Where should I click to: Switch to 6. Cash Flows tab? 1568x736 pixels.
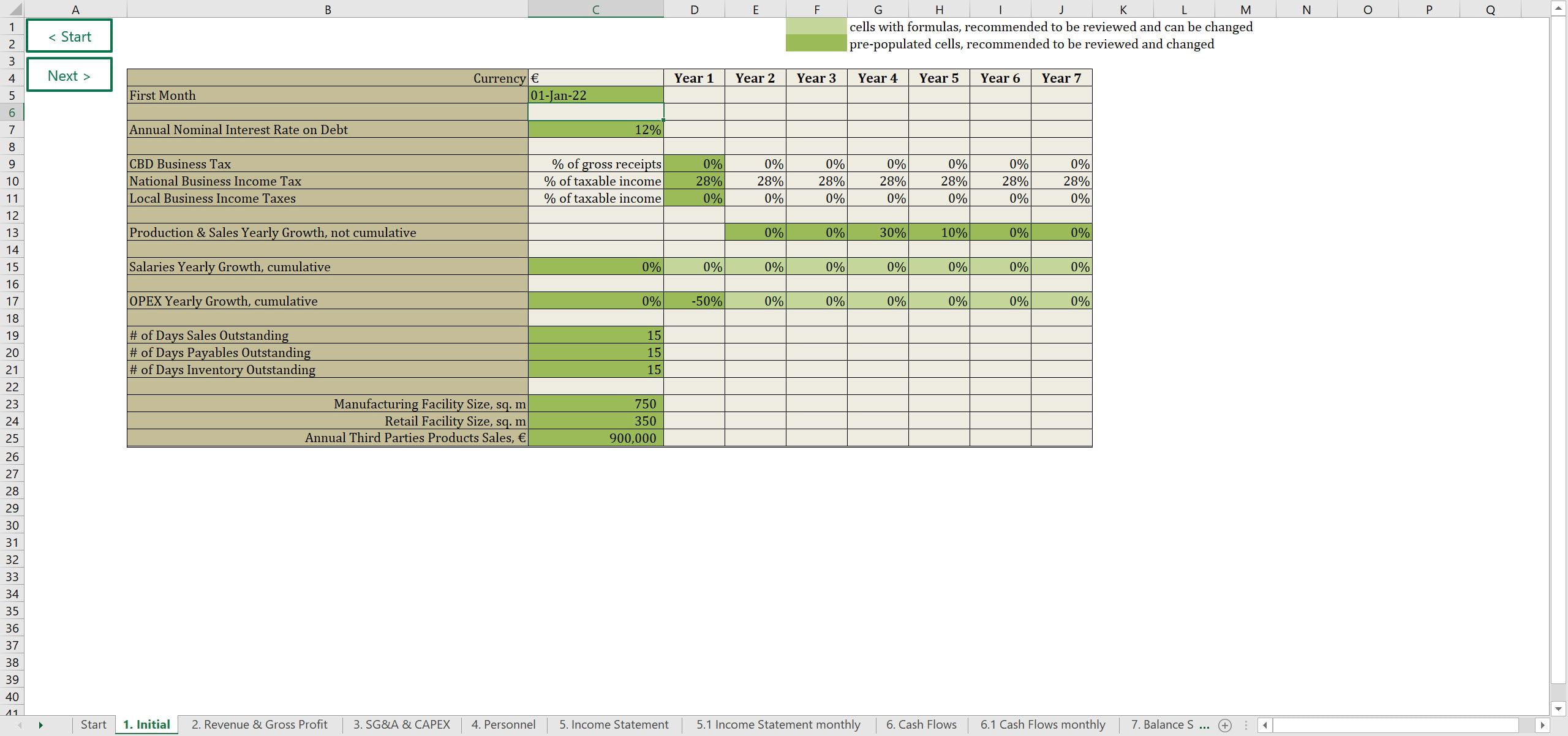921,724
